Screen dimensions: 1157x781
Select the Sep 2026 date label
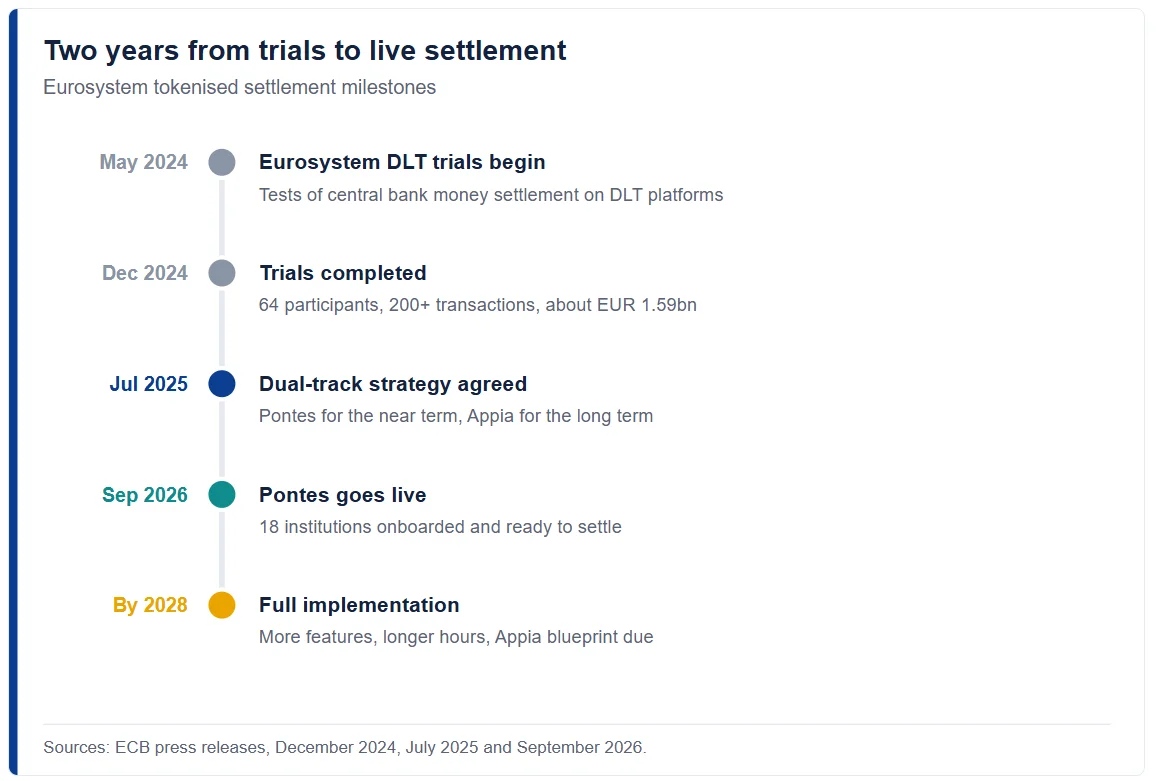(145, 495)
